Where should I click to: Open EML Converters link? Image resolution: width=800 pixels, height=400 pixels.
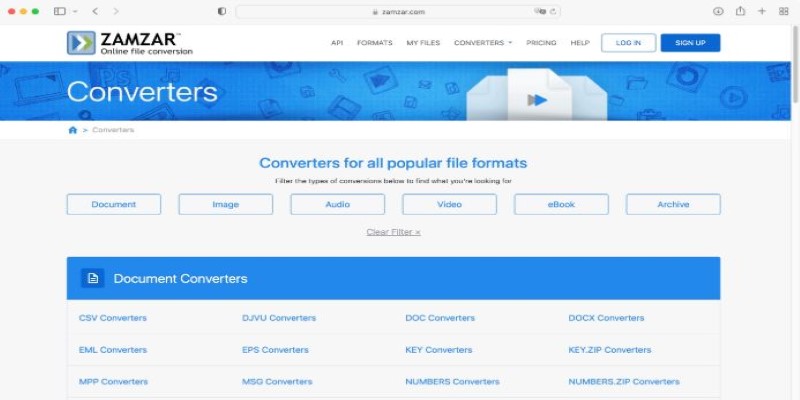(113, 350)
